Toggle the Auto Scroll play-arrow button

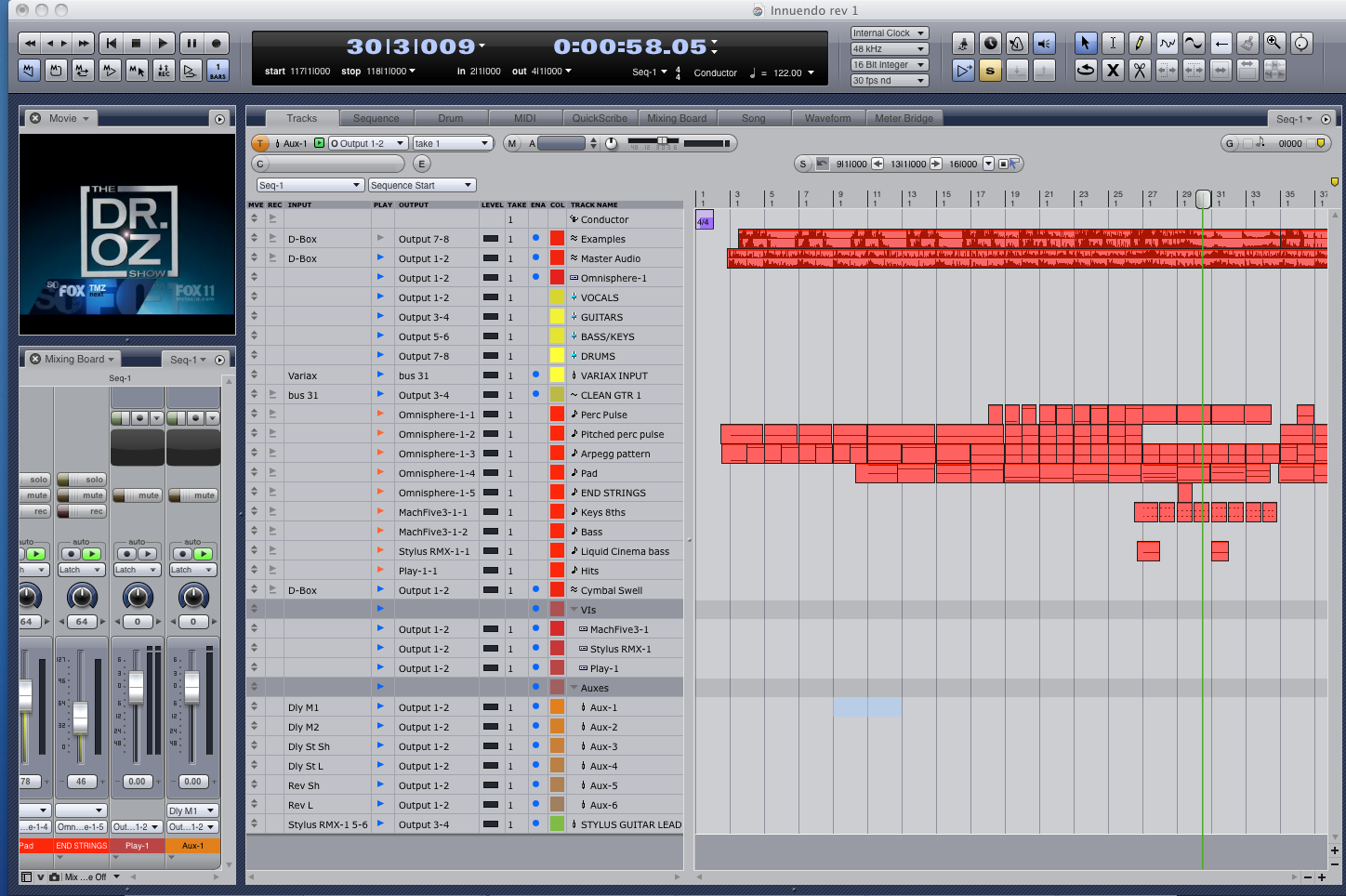tap(964, 70)
